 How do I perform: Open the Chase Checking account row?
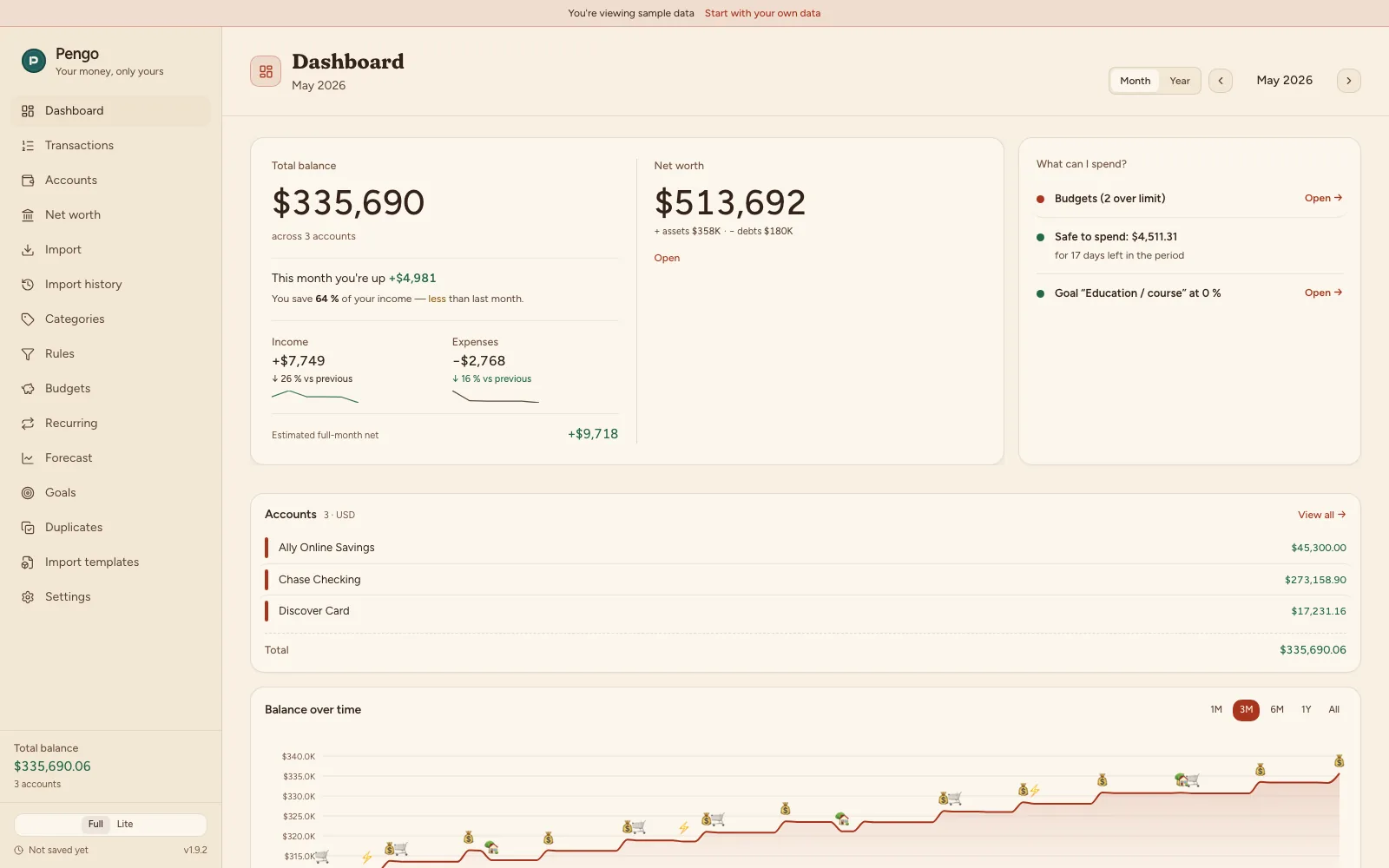point(805,580)
